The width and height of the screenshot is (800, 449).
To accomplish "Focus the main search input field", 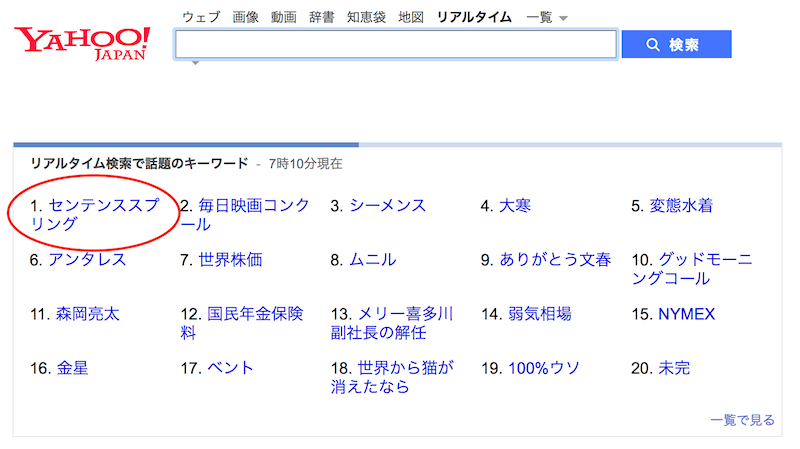I will tap(396, 44).
